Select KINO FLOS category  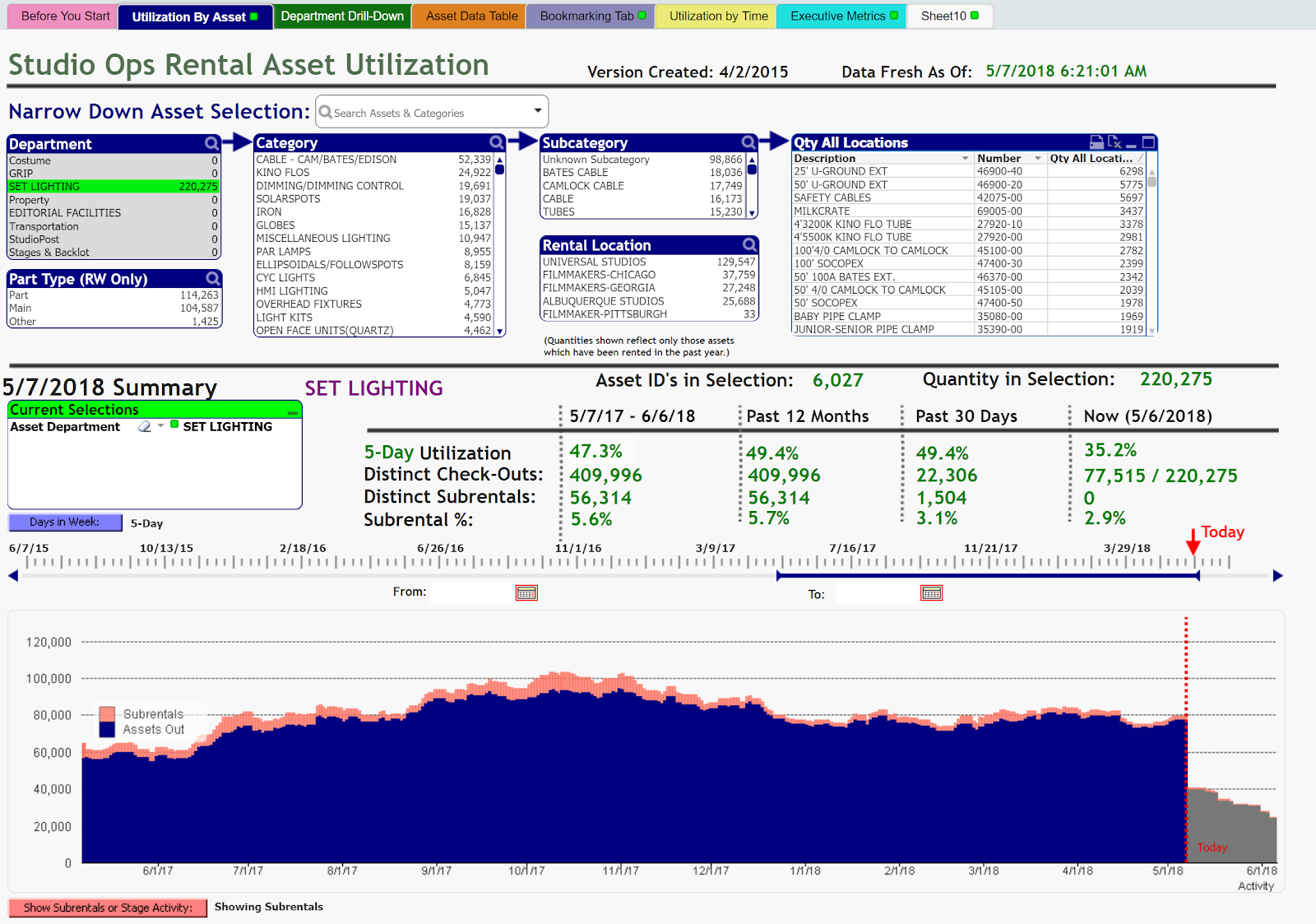tap(373, 173)
